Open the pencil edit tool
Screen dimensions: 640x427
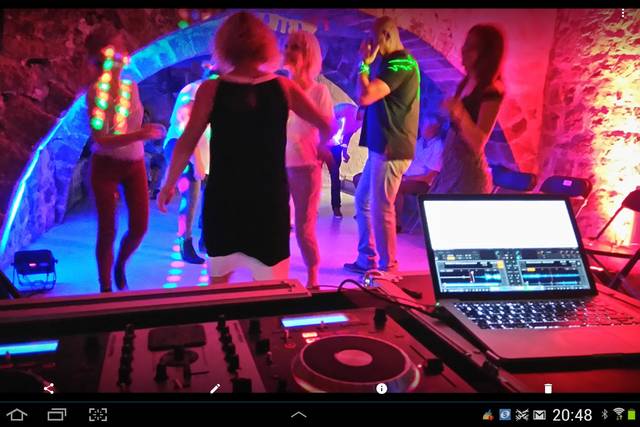pos(215,388)
